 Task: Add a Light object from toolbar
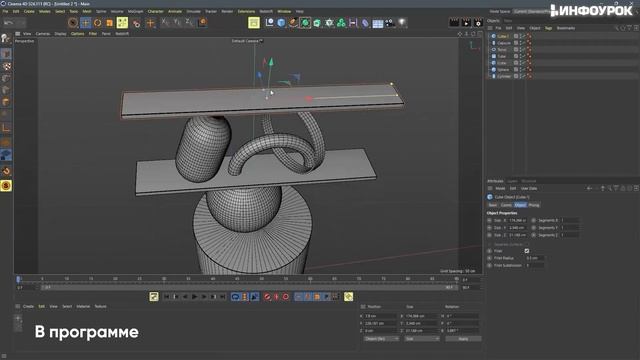402,23
